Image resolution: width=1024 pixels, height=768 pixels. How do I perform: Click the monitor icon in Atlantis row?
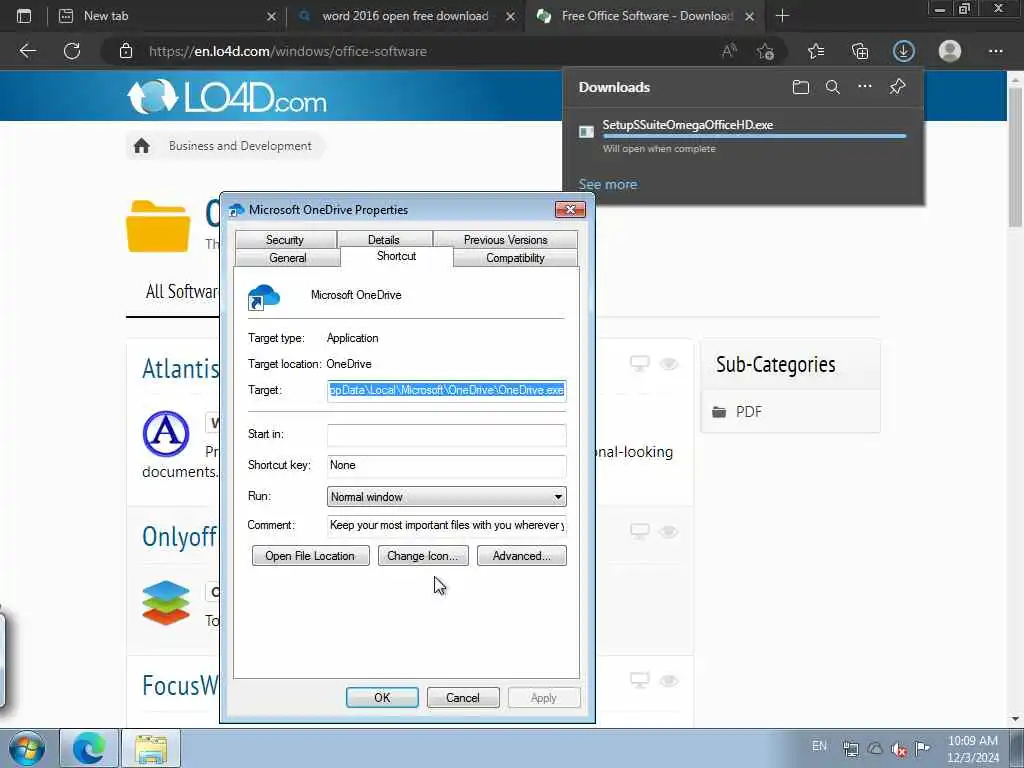click(640, 364)
